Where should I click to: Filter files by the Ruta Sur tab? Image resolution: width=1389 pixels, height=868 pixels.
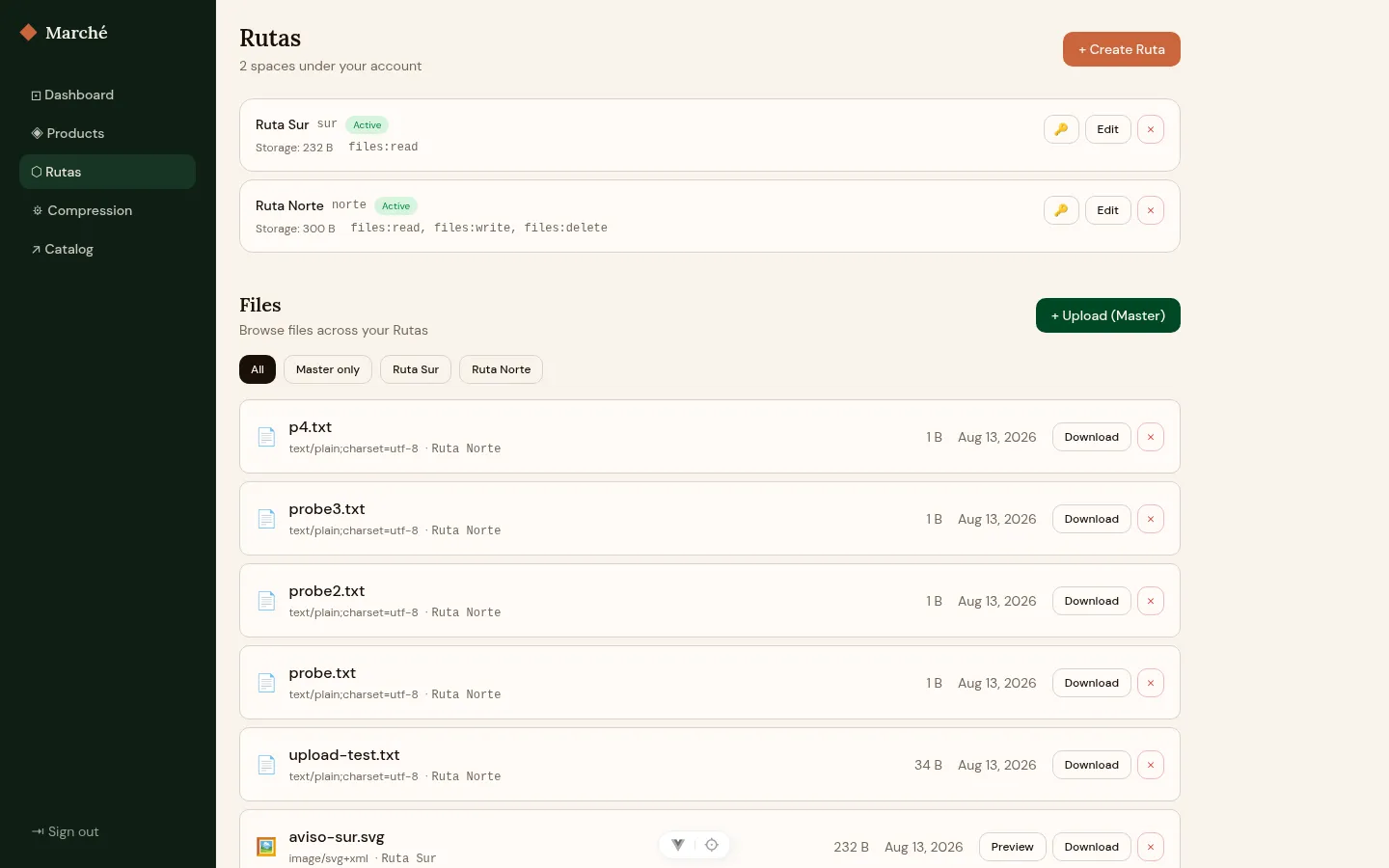click(416, 369)
